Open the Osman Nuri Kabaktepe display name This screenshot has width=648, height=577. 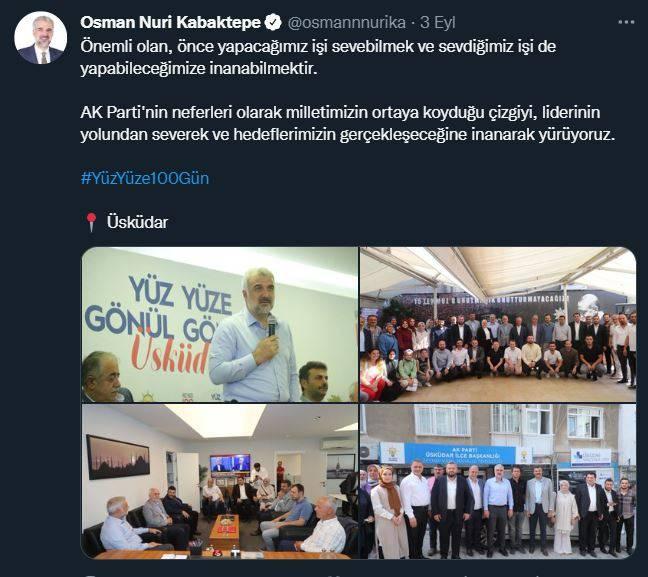click(x=170, y=22)
